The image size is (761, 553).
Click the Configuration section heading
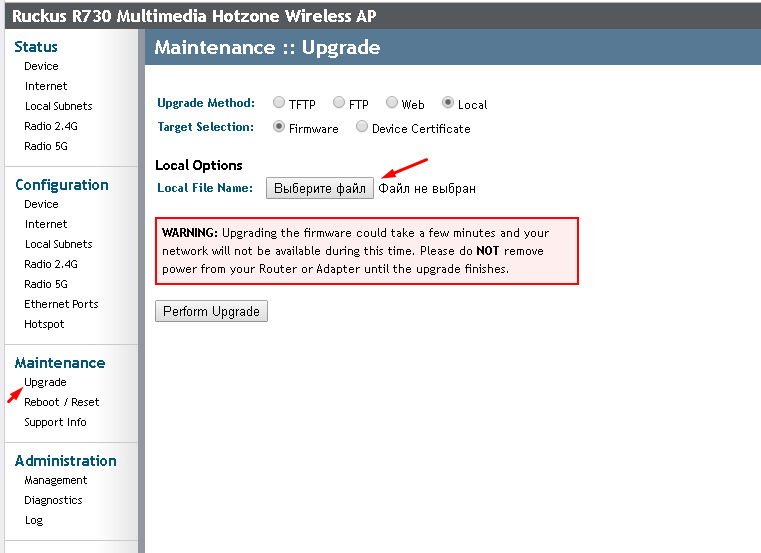tap(62, 185)
